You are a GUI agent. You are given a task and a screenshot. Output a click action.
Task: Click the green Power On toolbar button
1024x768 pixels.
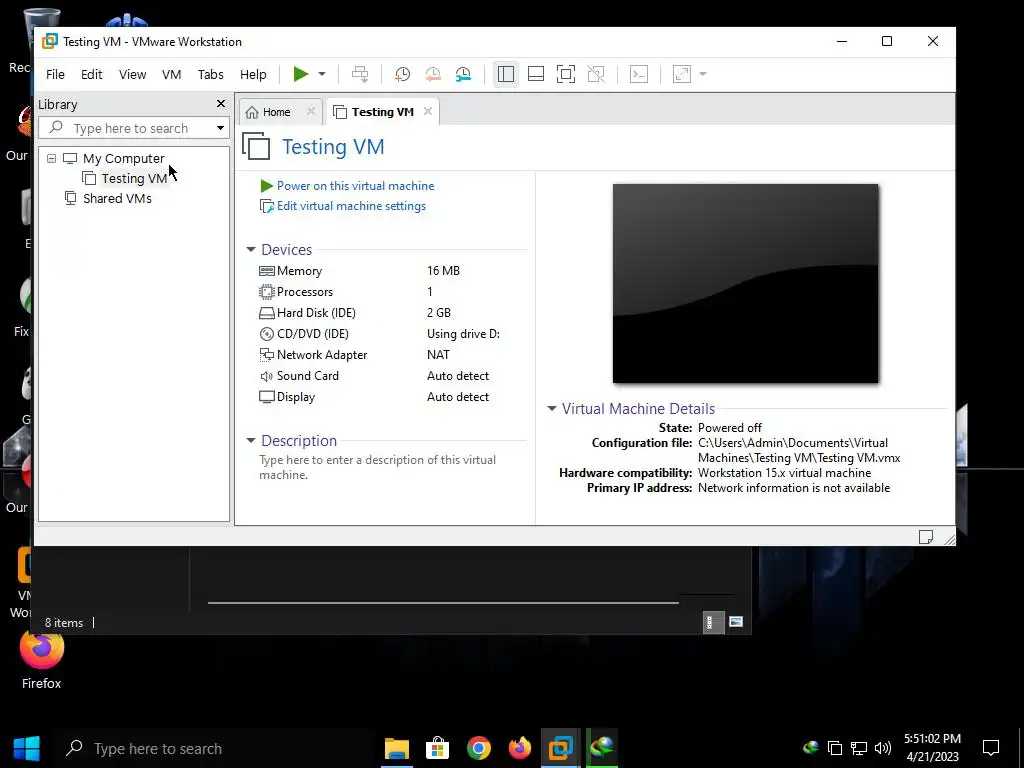click(300, 74)
